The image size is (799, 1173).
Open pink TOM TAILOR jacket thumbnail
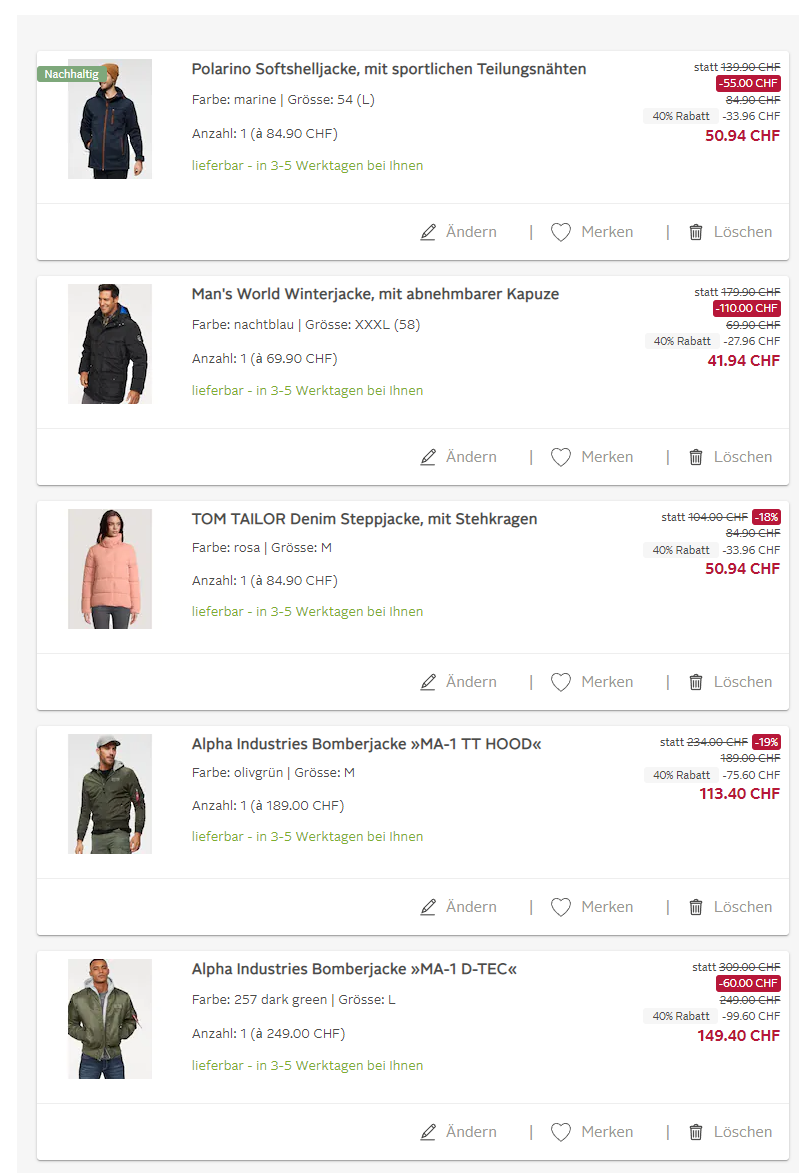tap(110, 569)
